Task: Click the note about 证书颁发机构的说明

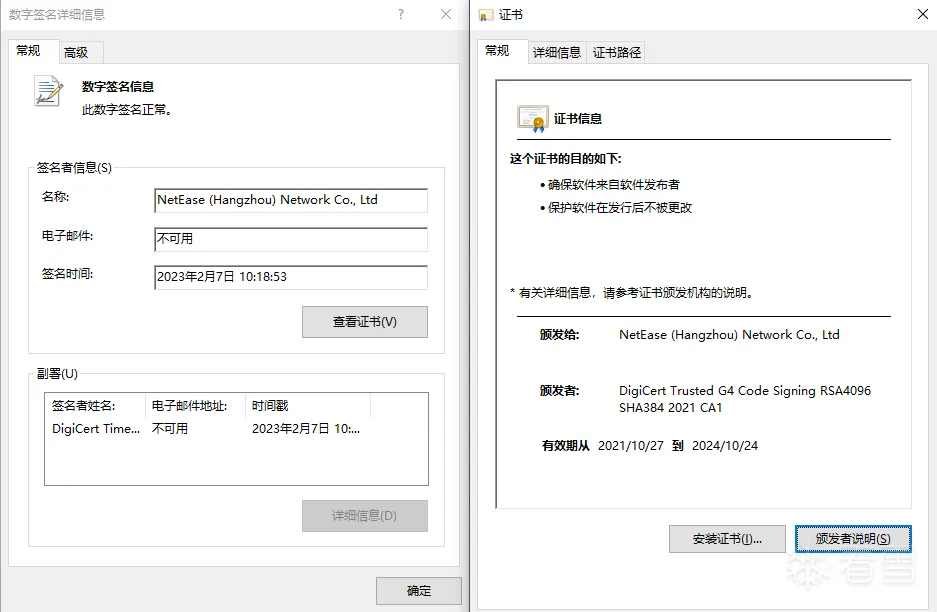Action: coord(635,293)
